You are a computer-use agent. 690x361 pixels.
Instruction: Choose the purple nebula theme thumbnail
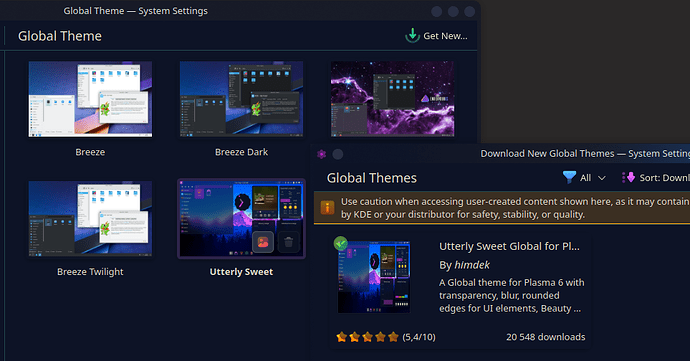(393, 99)
